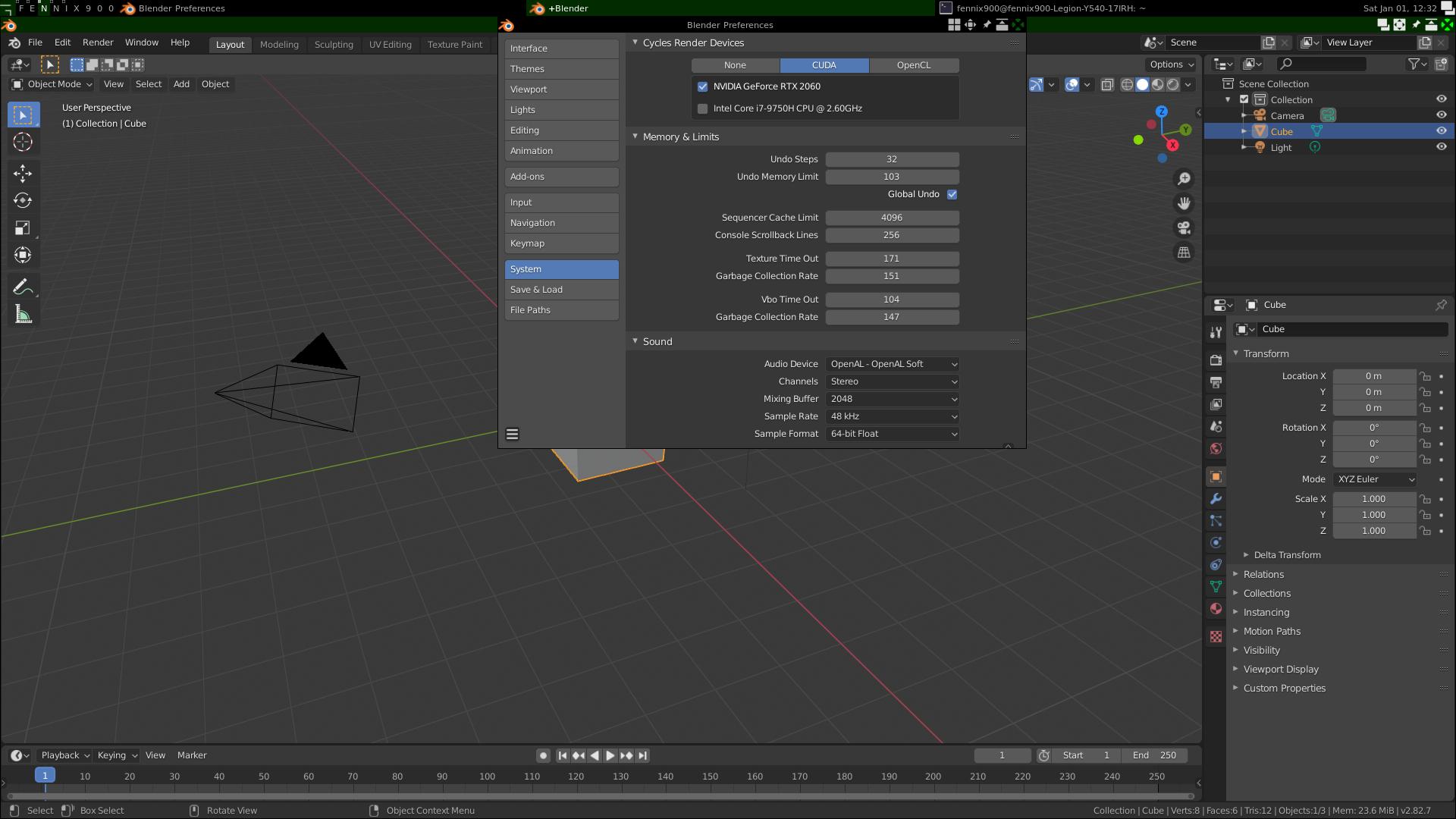Open the Mixing Buffer dropdown
This screenshot has height=819, width=1456.
point(893,399)
